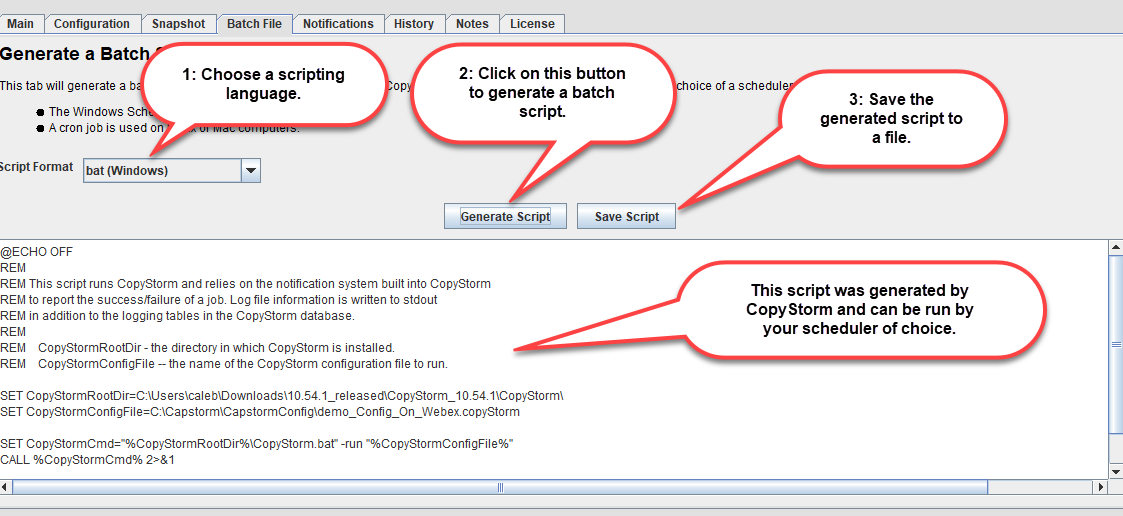This screenshot has width=1123, height=516.
Task: Click the 'Script Format' label
Action: (36, 166)
